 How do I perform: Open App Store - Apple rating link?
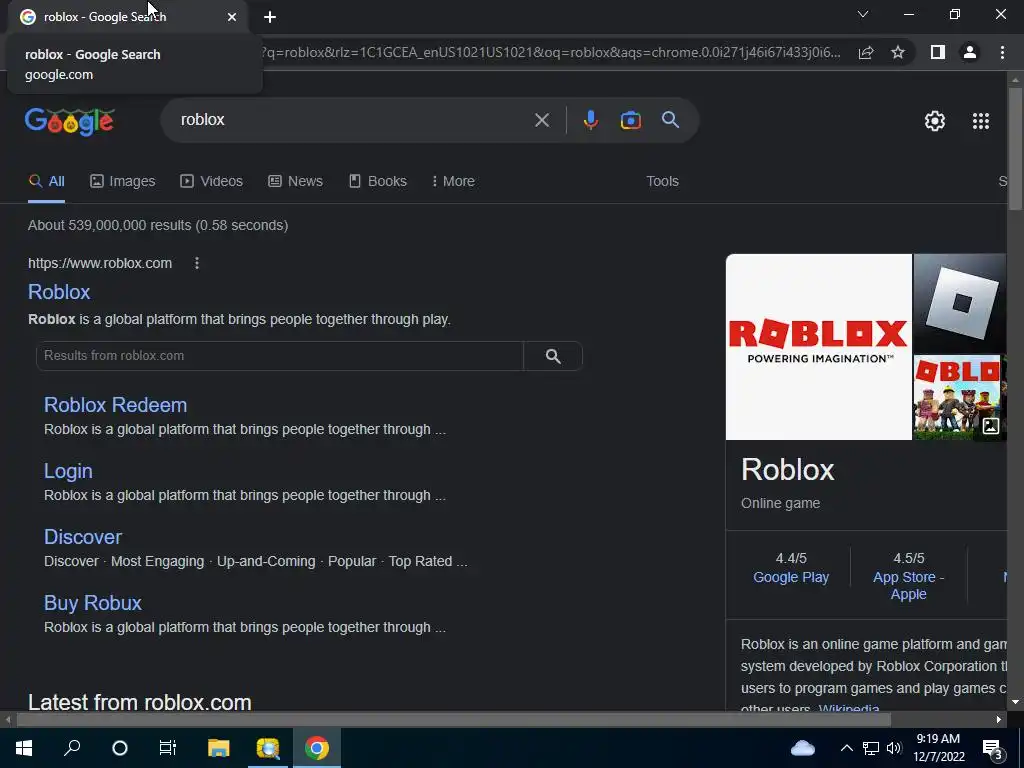(x=908, y=586)
